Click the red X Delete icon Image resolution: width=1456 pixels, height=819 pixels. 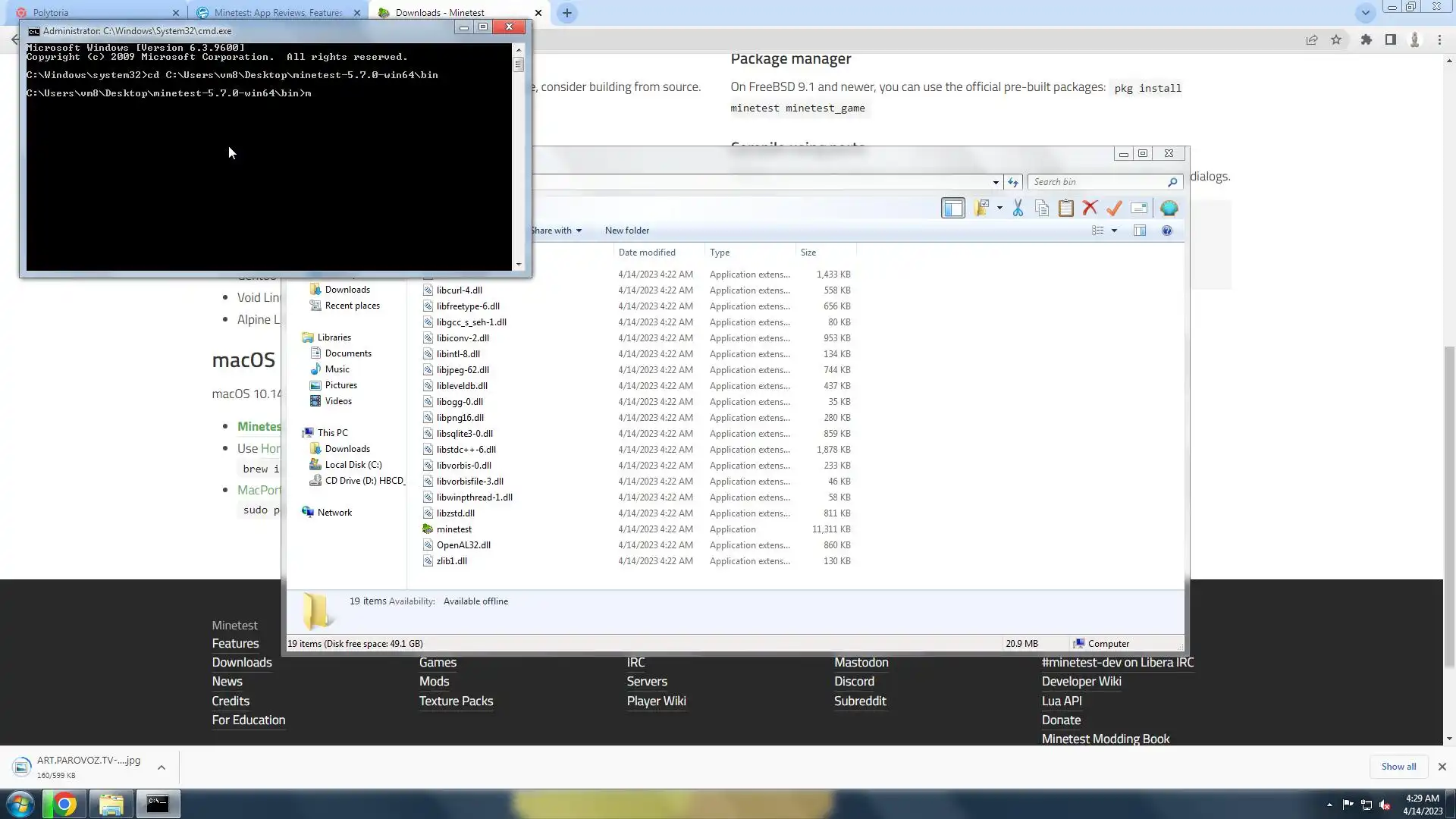coord(1090,208)
